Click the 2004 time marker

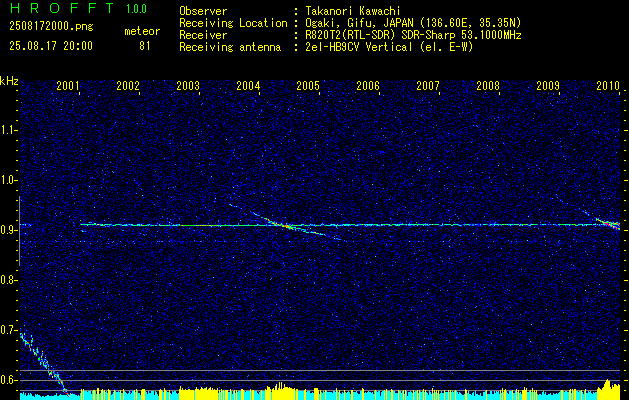click(x=248, y=85)
